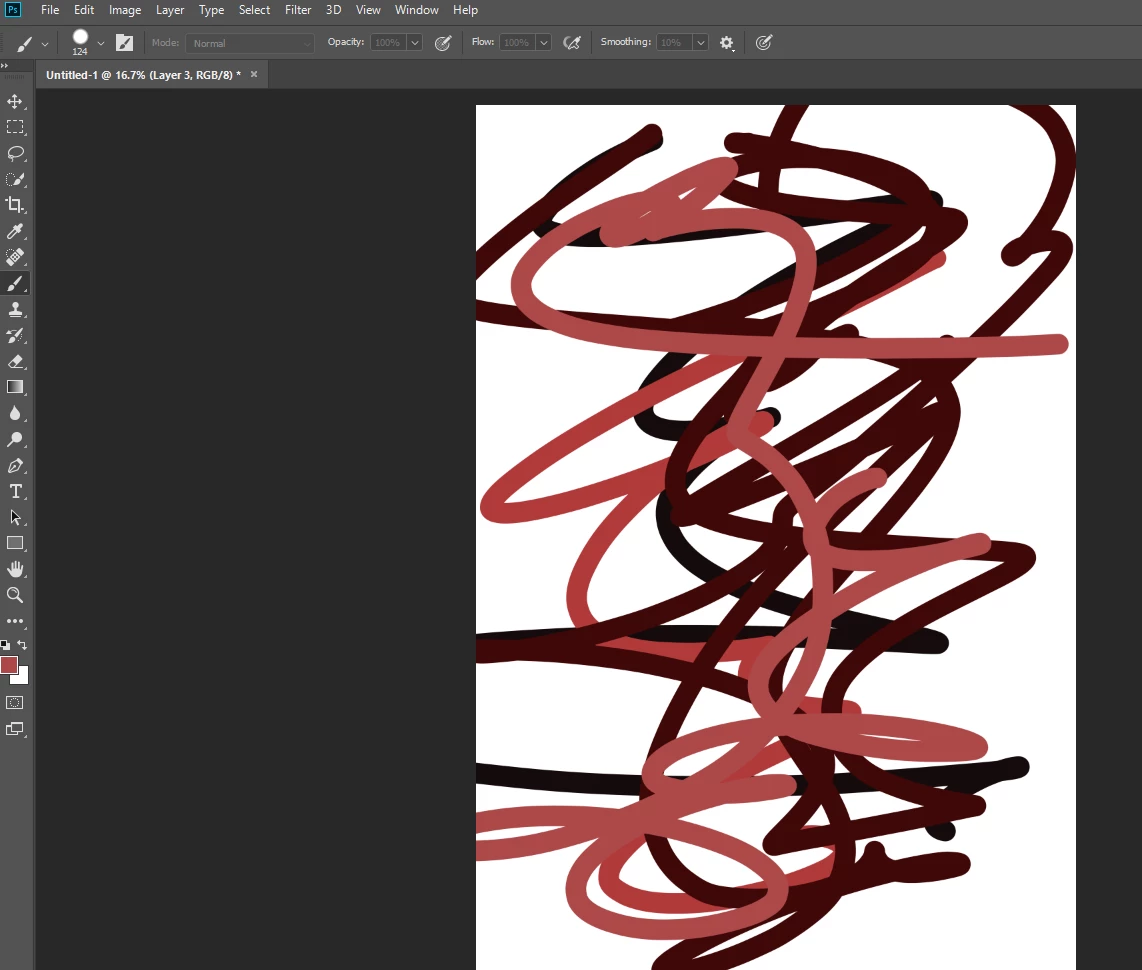Select the Zoom tool

(x=15, y=595)
